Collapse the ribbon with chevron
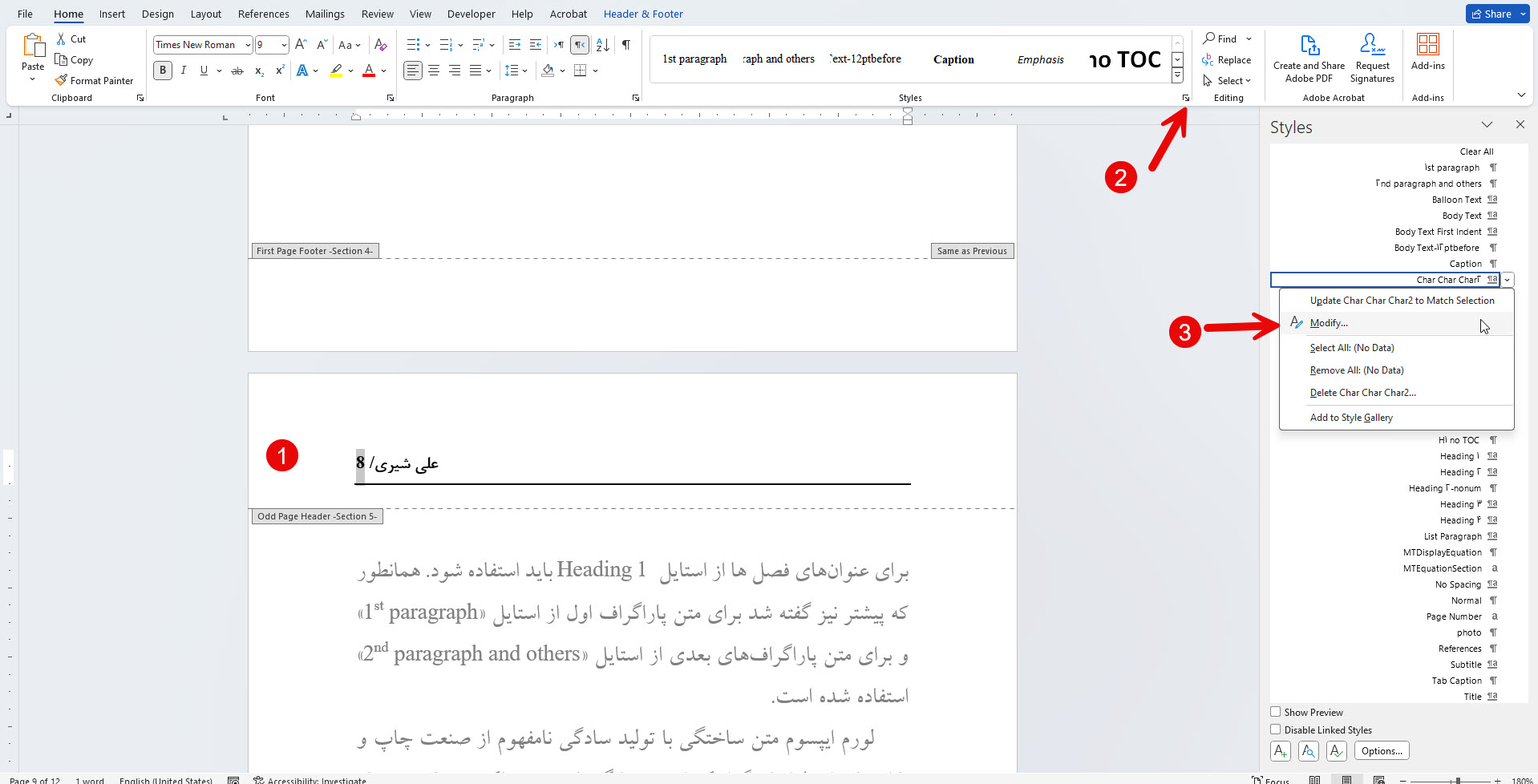The height and width of the screenshot is (784, 1538). [1521, 95]
